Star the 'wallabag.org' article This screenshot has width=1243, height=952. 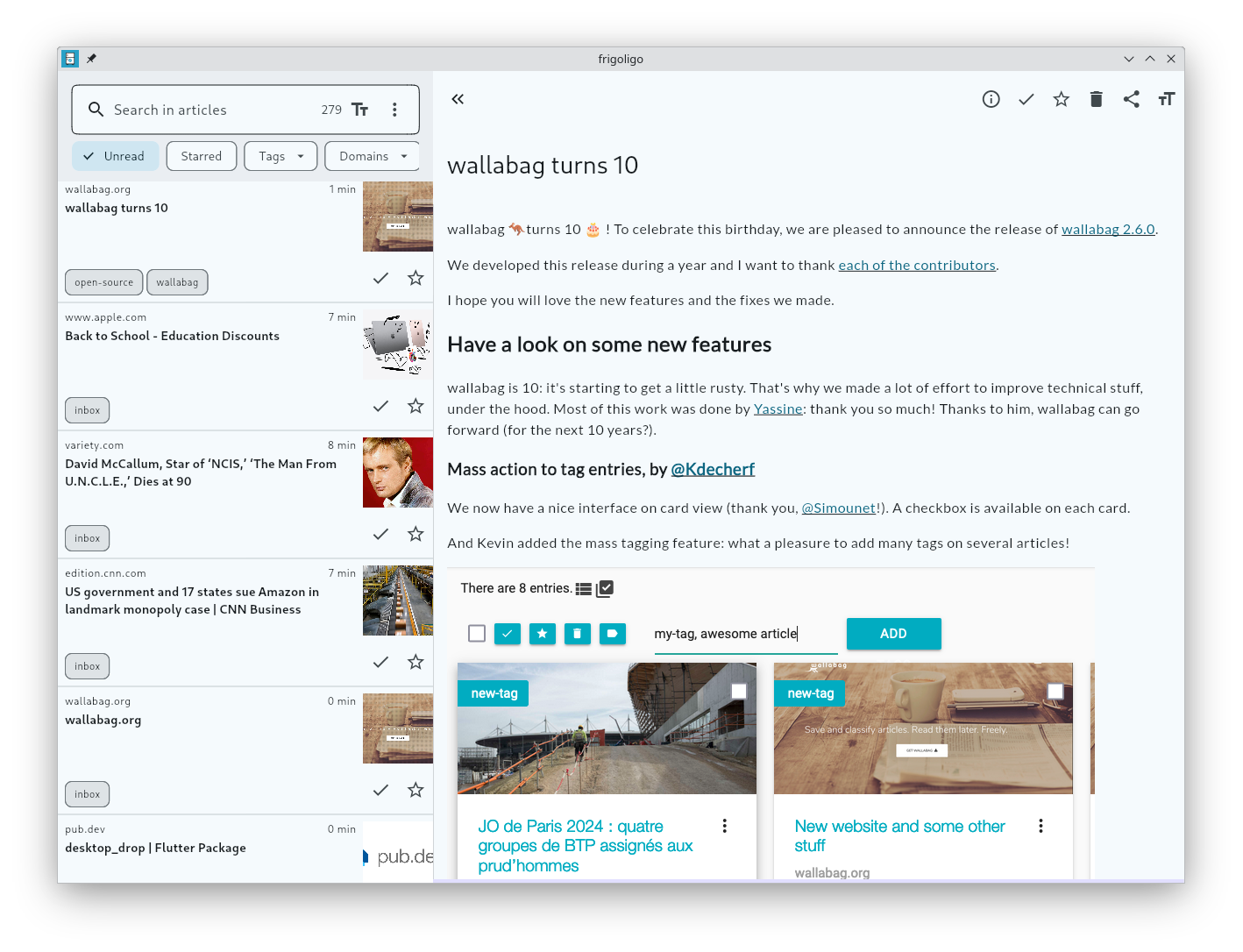click(416, 790)
